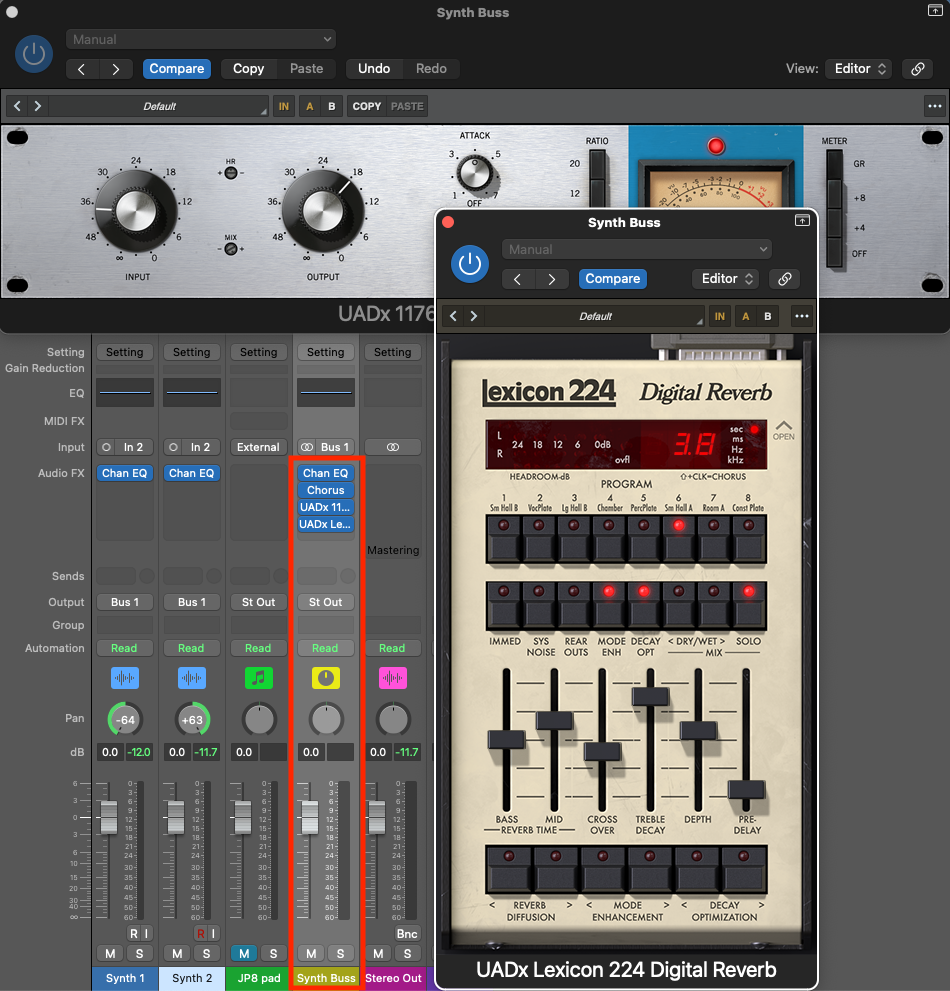Click OPEN chevron on Lexicon 224 display
The image size is (950, 991).
tap(784, 430)
